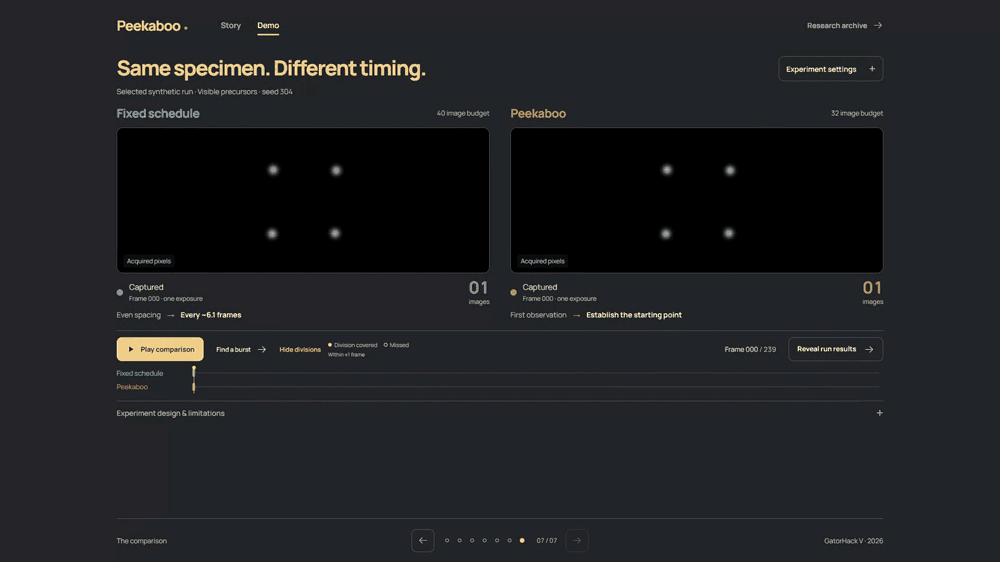Click the Peekaboo Acquired pixels label
Screen dimensions: 1000x562
[x=542, y=261]
